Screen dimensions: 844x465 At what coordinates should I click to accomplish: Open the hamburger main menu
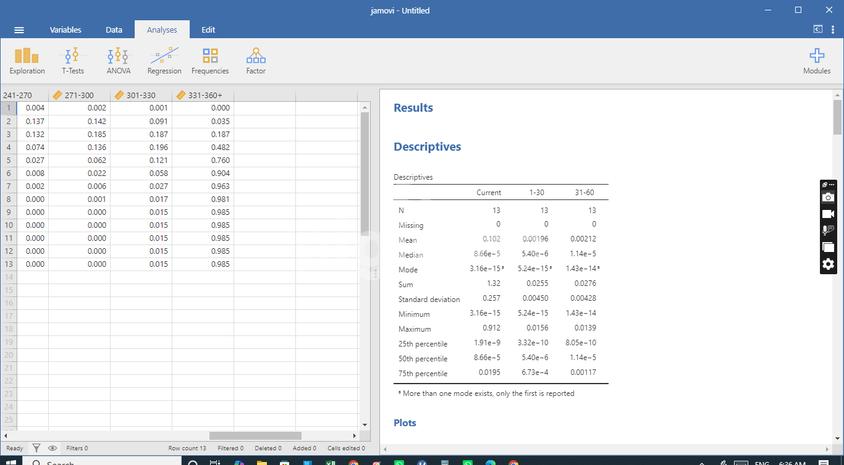19,30
